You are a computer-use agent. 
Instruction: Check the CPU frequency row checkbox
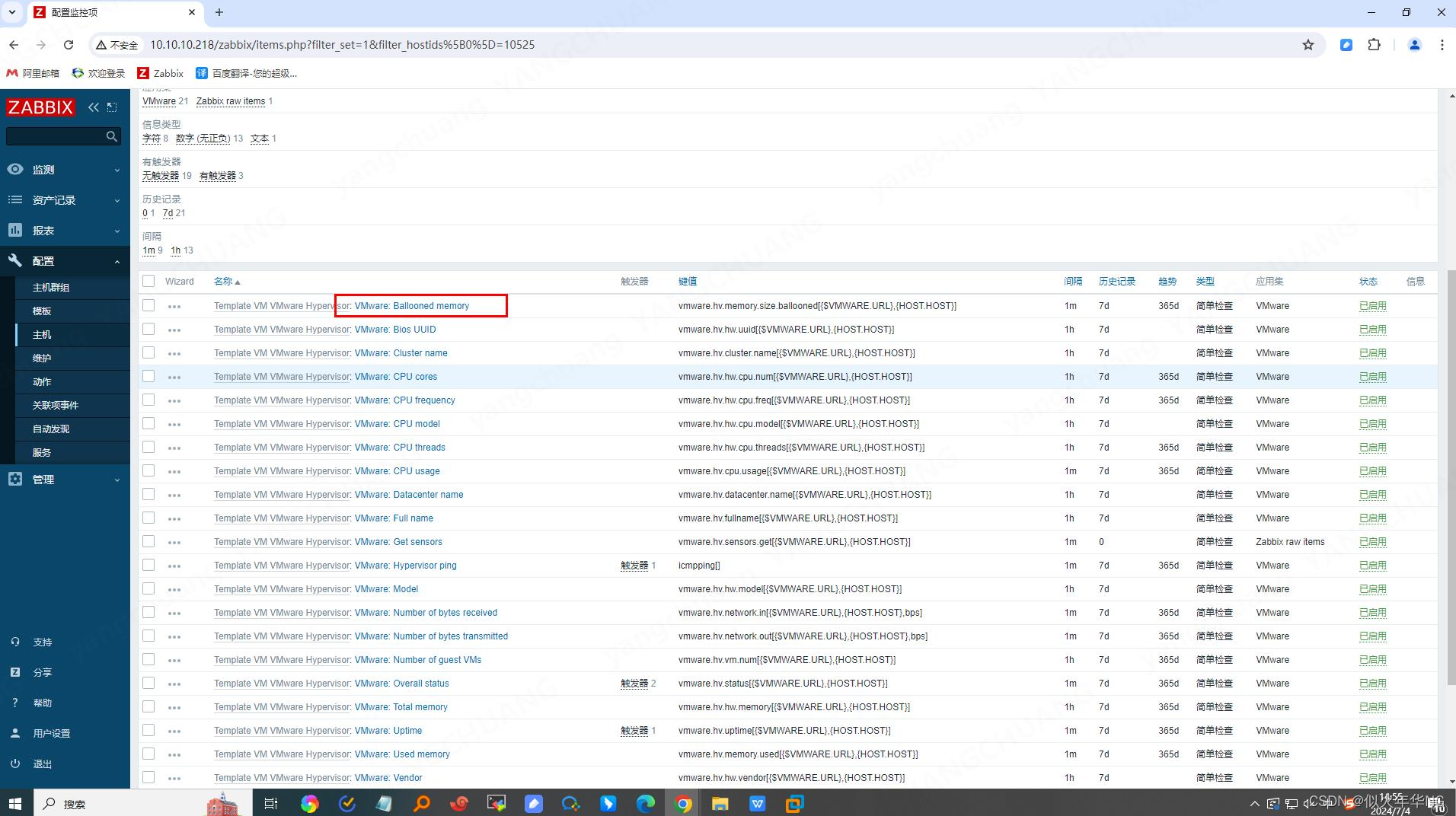tap(148, 400)
